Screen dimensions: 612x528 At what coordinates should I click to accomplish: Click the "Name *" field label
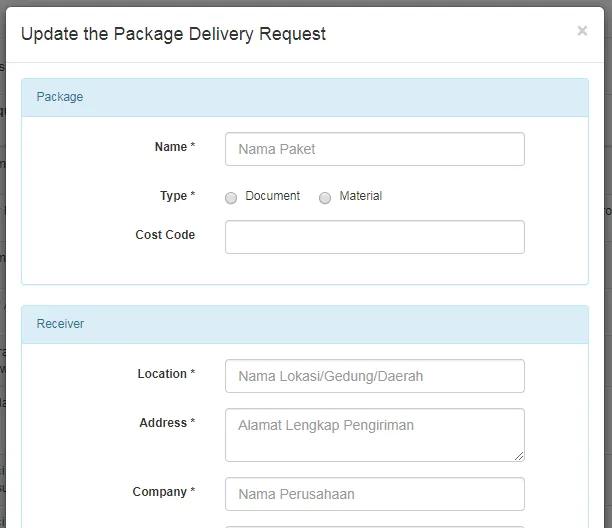tap(175, 147)
